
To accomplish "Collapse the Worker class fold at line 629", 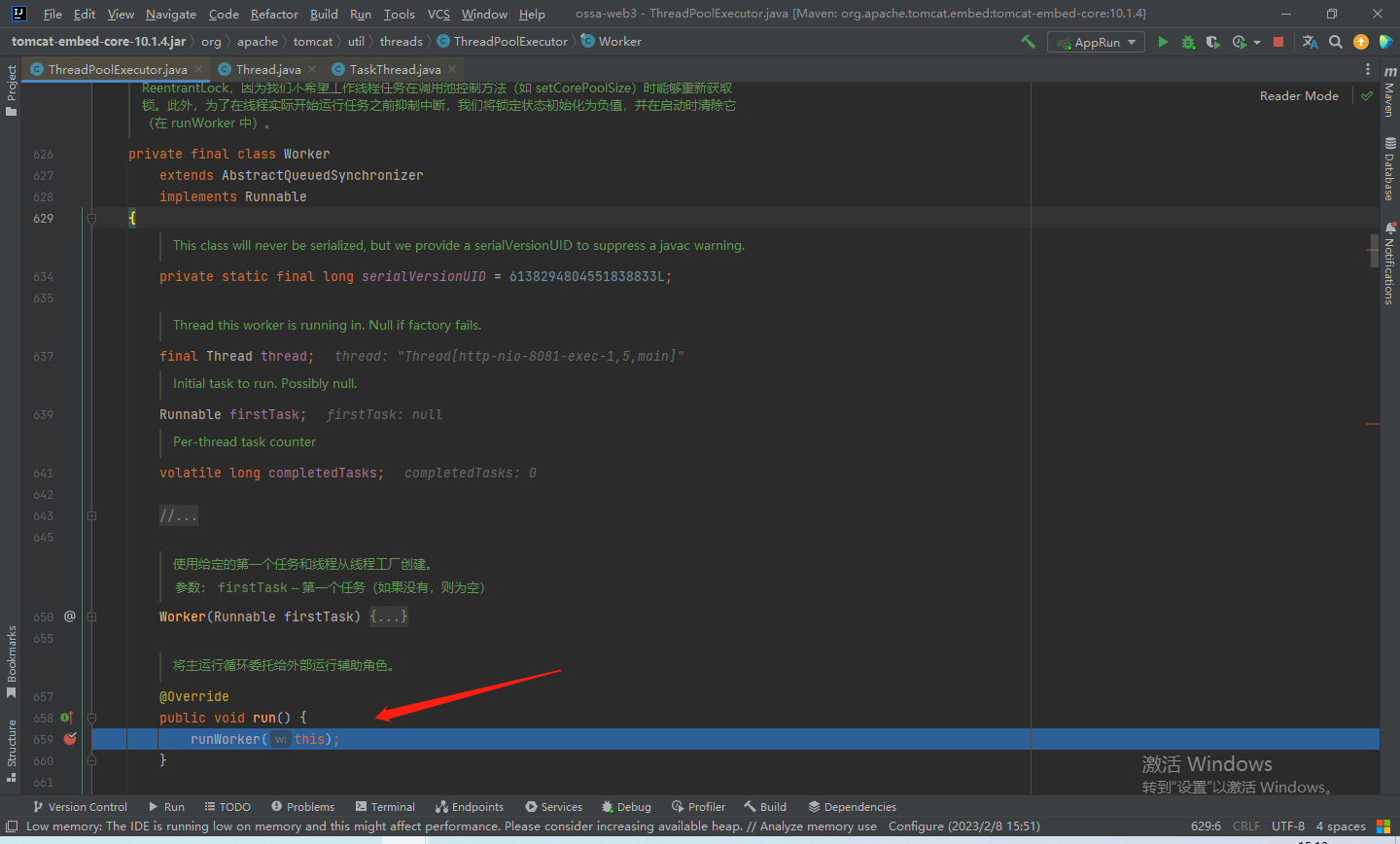I will tap(91, 219).
